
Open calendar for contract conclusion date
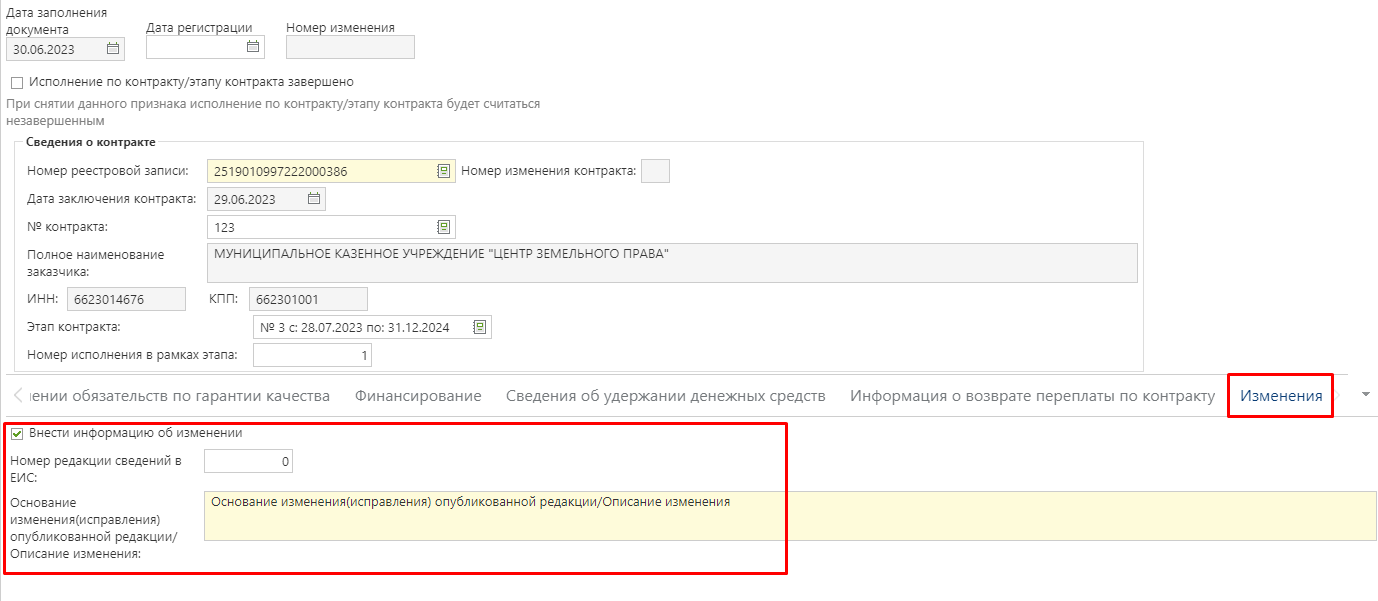314,199
